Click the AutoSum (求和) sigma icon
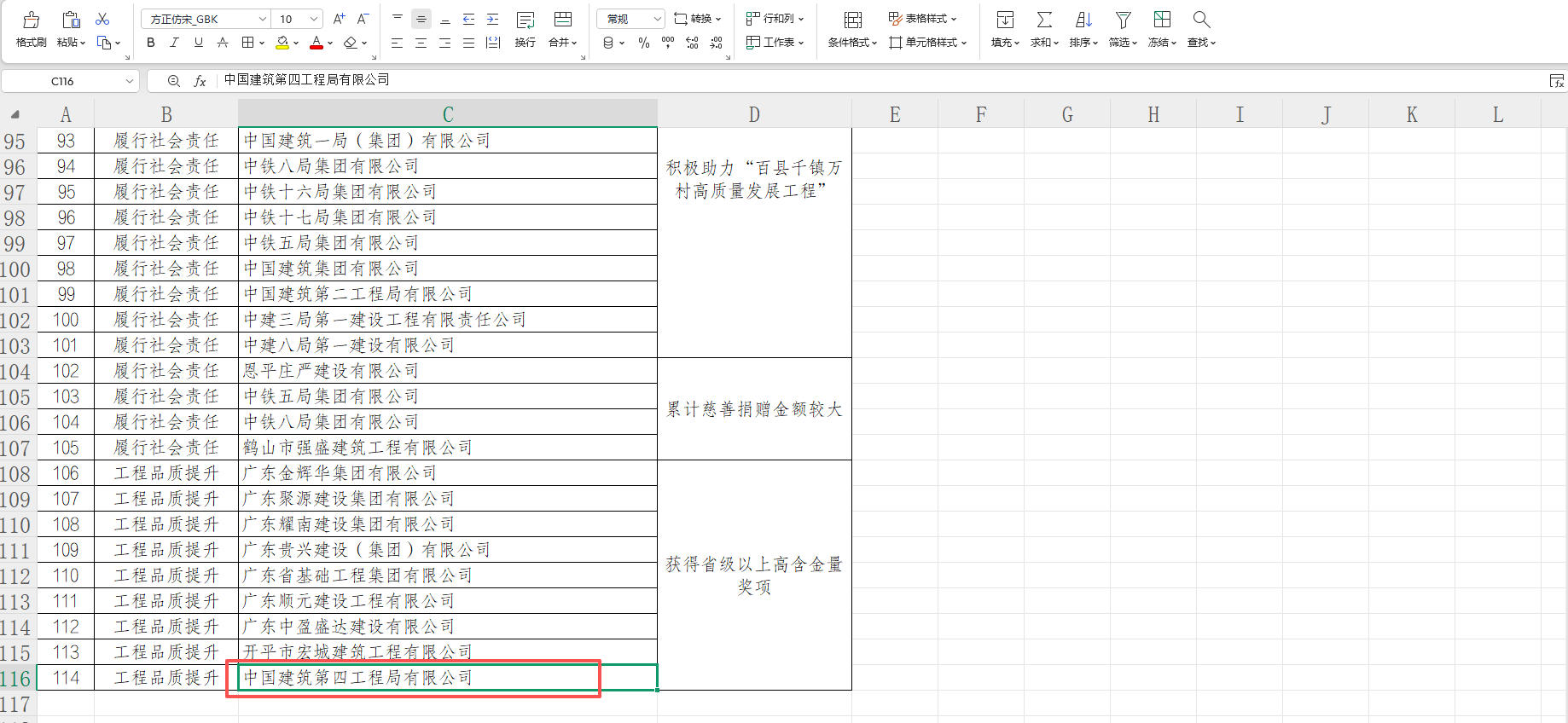Screen dimensions: 1568x723 click(x=1044, y=20)
